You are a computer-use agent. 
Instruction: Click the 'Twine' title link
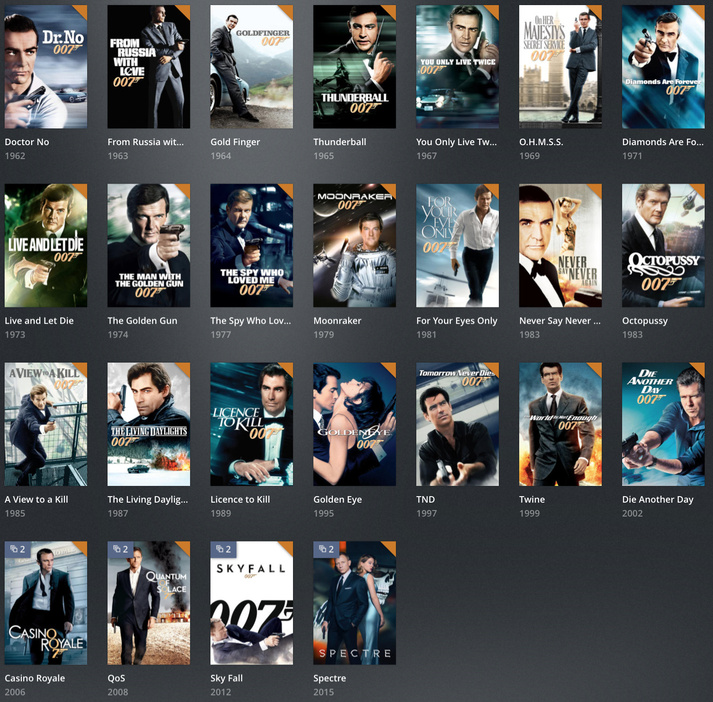click(532, 499)
